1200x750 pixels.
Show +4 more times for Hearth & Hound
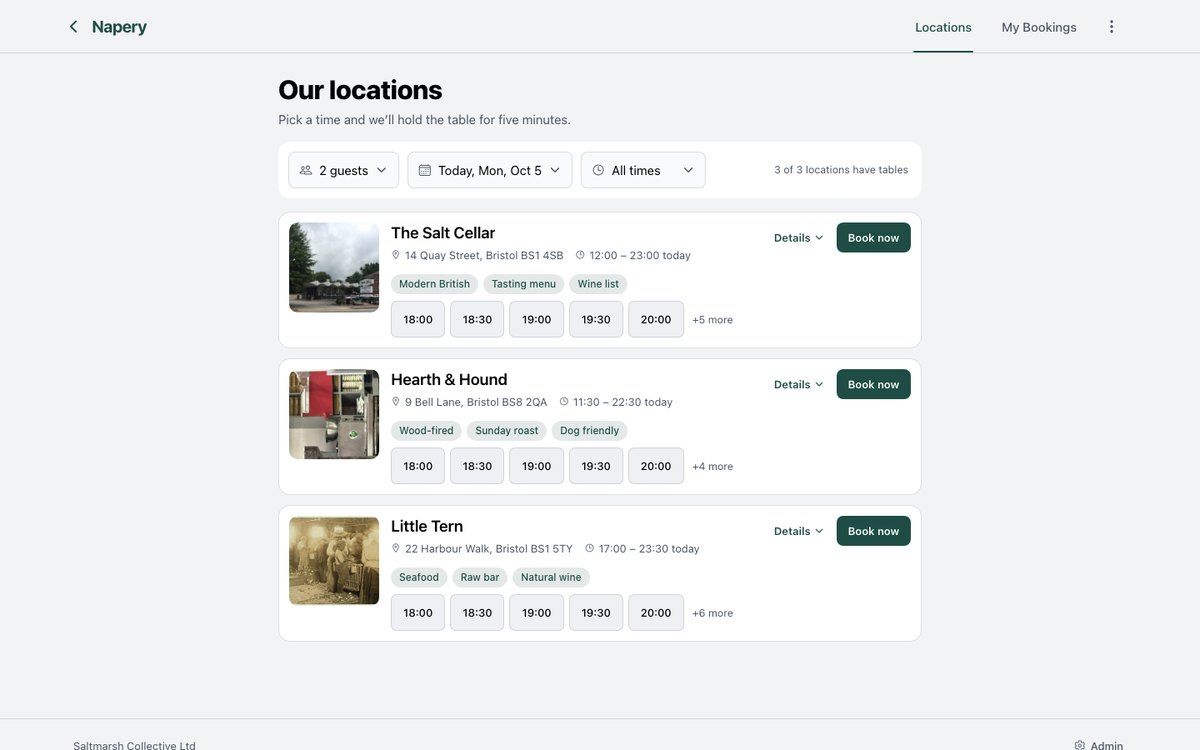point(713,466)
